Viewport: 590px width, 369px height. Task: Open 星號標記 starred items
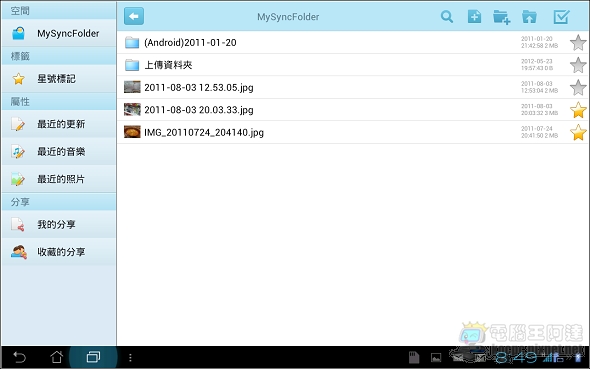point(59,79)
